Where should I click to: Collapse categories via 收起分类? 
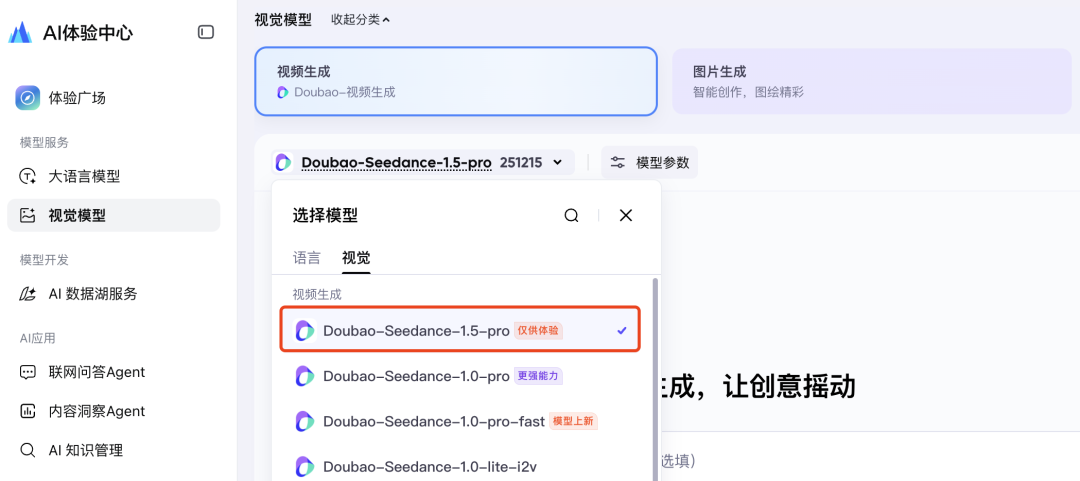(360, 20)
